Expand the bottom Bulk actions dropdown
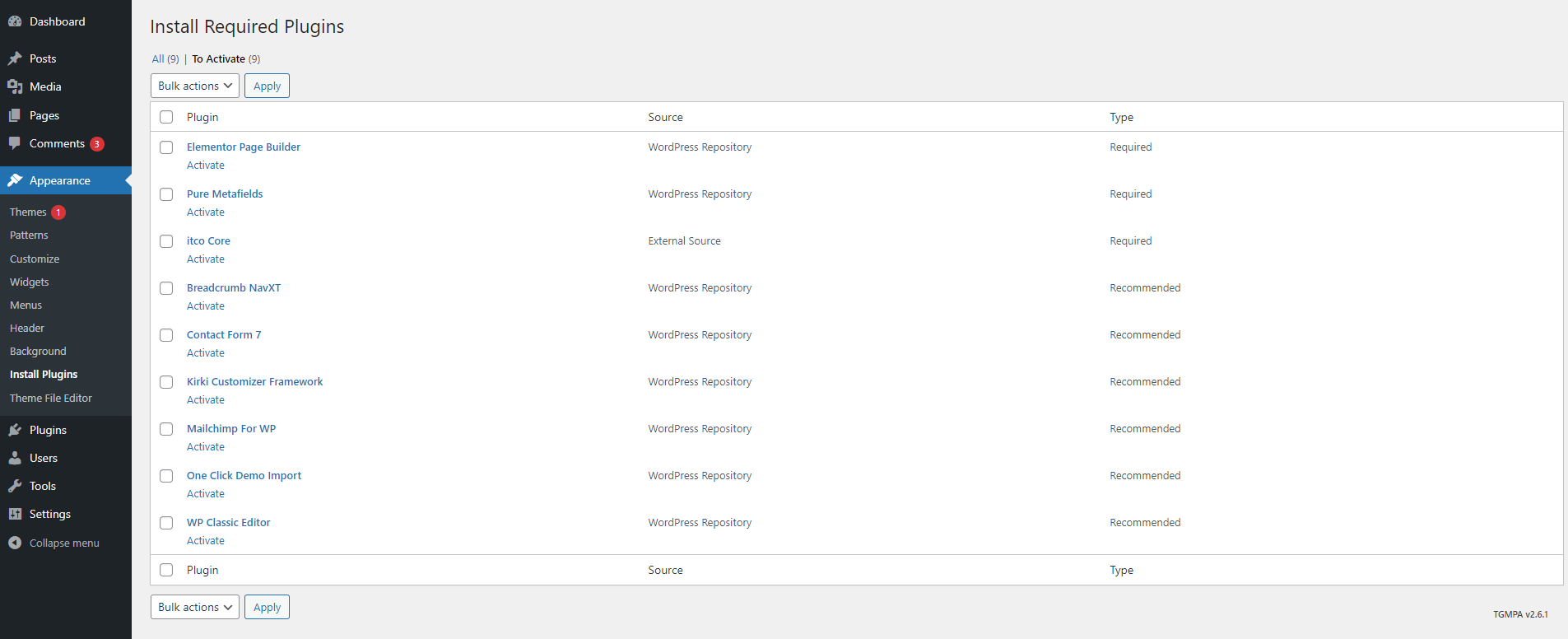This screenshot has height=639, width=1568. 194,607
